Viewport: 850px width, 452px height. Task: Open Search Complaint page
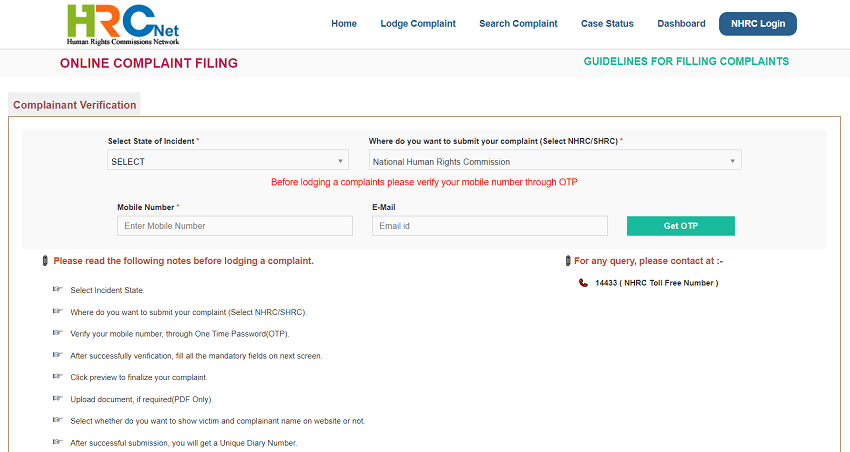tap(518, 24)
